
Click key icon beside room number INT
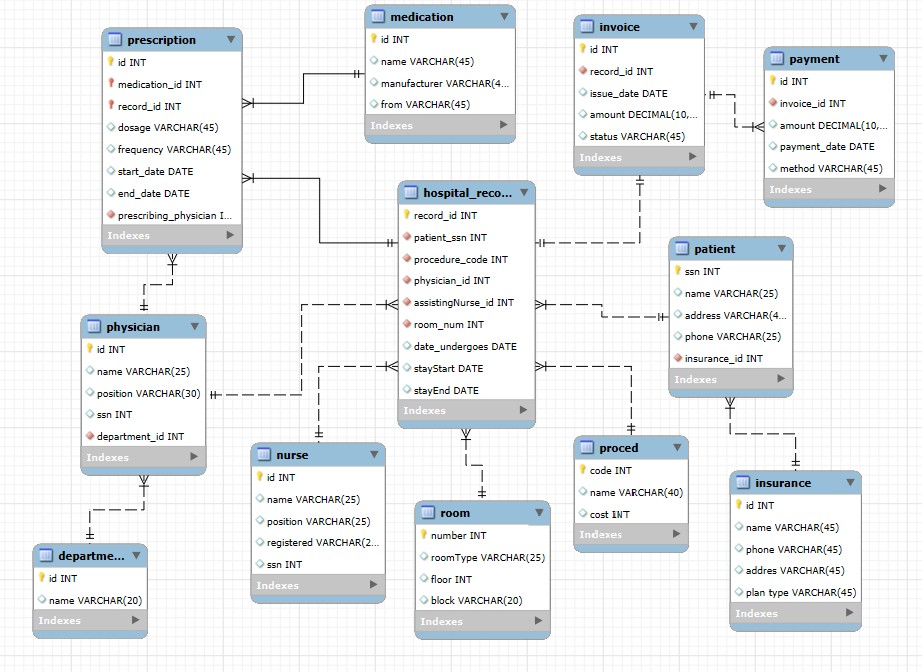point(423,534)
